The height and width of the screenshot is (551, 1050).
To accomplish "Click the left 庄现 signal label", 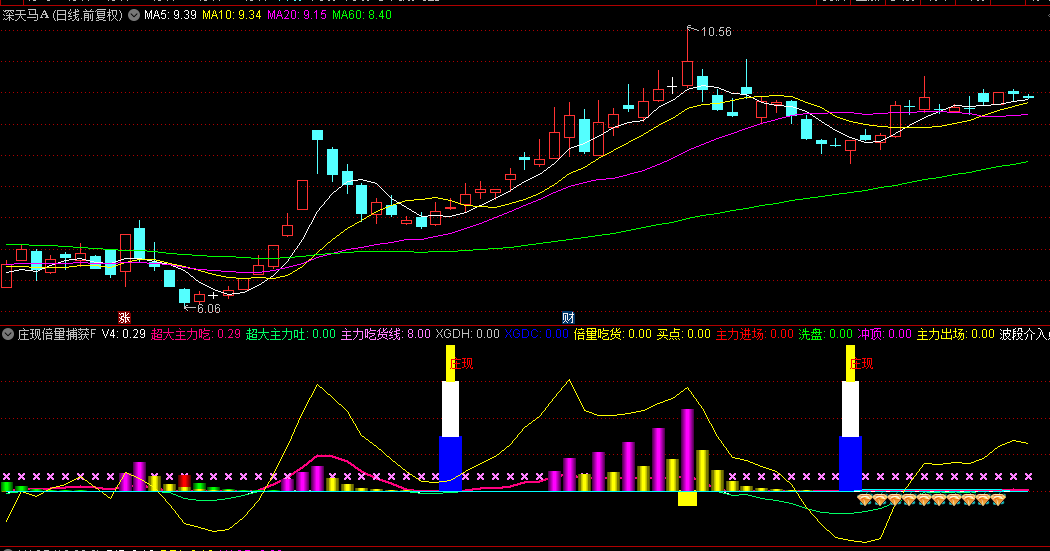I will pos(461,364).
